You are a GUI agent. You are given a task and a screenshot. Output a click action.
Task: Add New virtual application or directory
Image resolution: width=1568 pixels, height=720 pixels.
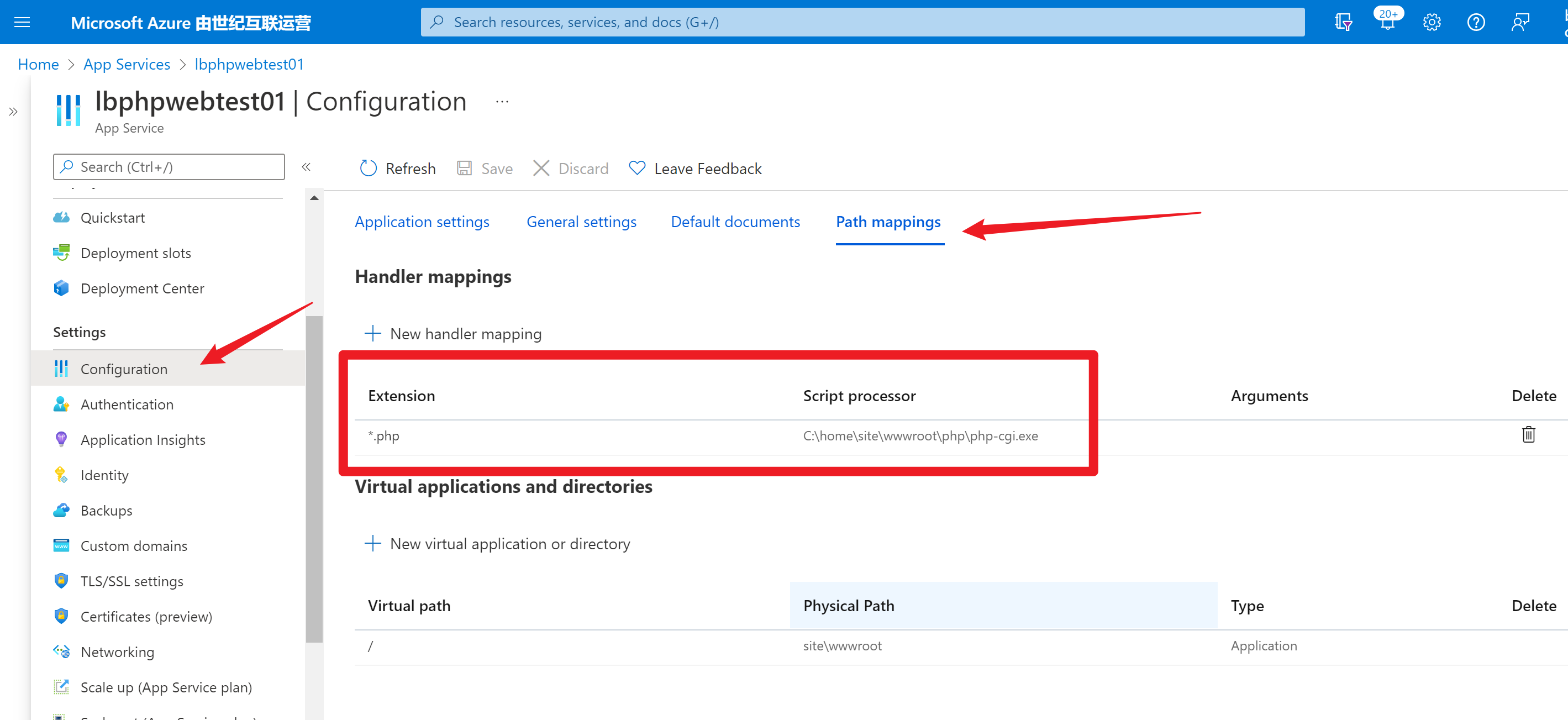[497, 544]
